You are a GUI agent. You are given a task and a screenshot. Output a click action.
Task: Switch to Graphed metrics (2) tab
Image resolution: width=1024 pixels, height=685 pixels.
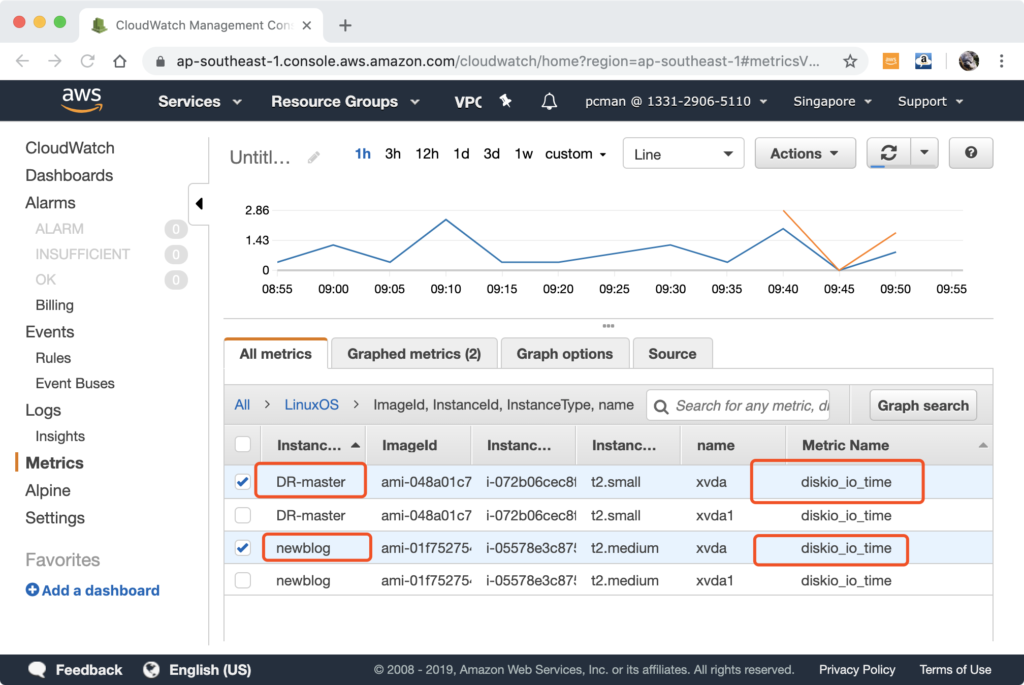point(414,354)
